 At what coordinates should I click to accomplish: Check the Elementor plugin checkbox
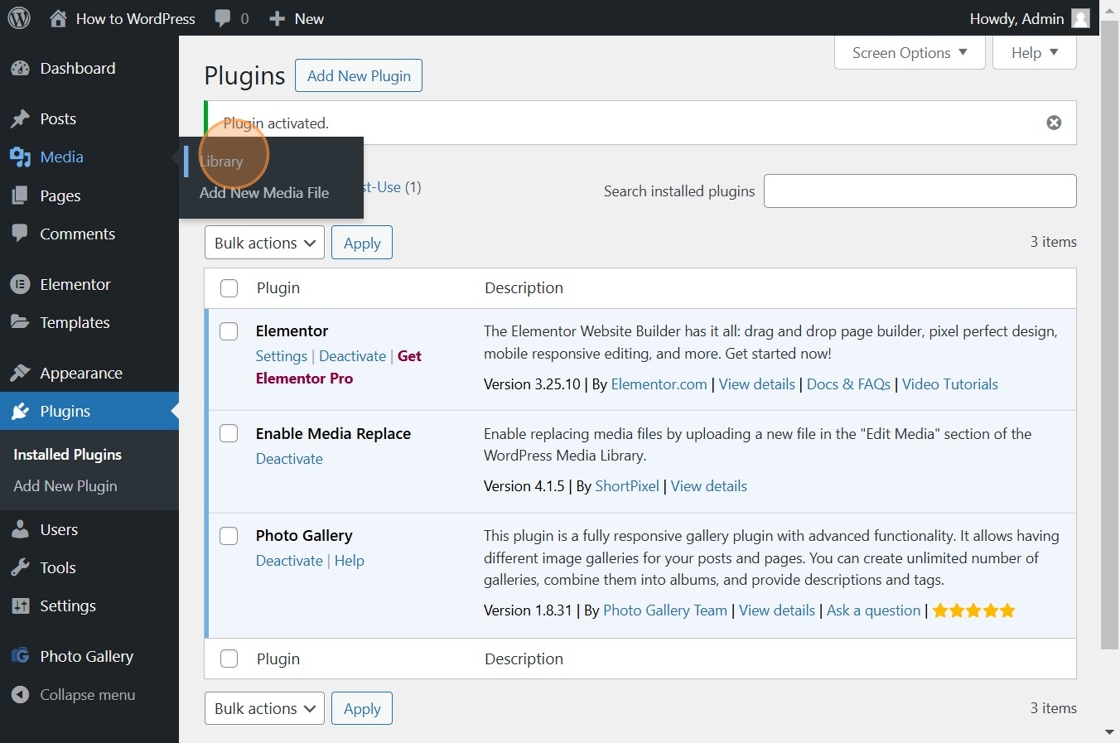click(229, 331)
